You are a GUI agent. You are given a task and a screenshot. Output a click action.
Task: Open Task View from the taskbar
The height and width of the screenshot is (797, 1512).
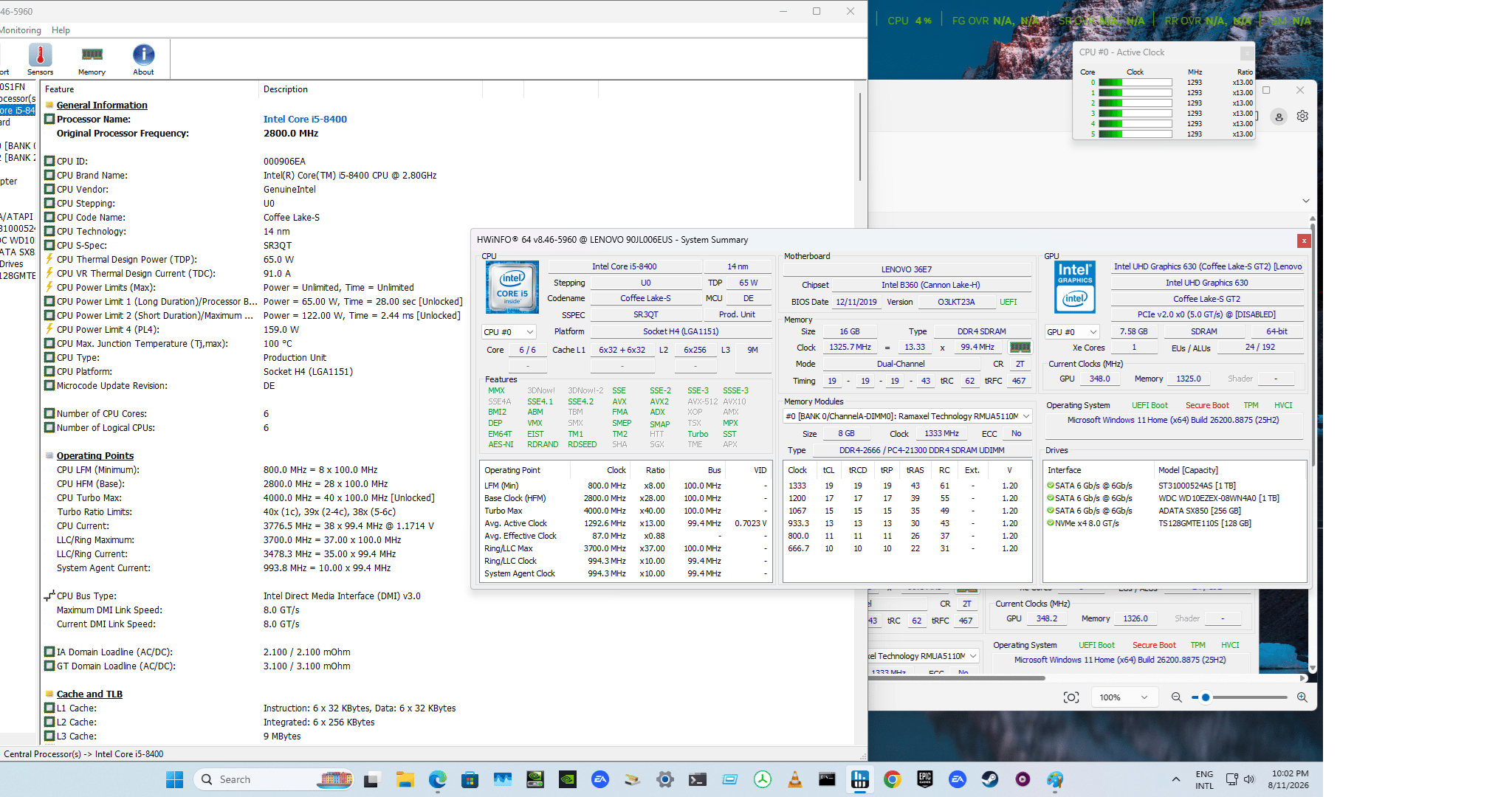coord(371,779)
